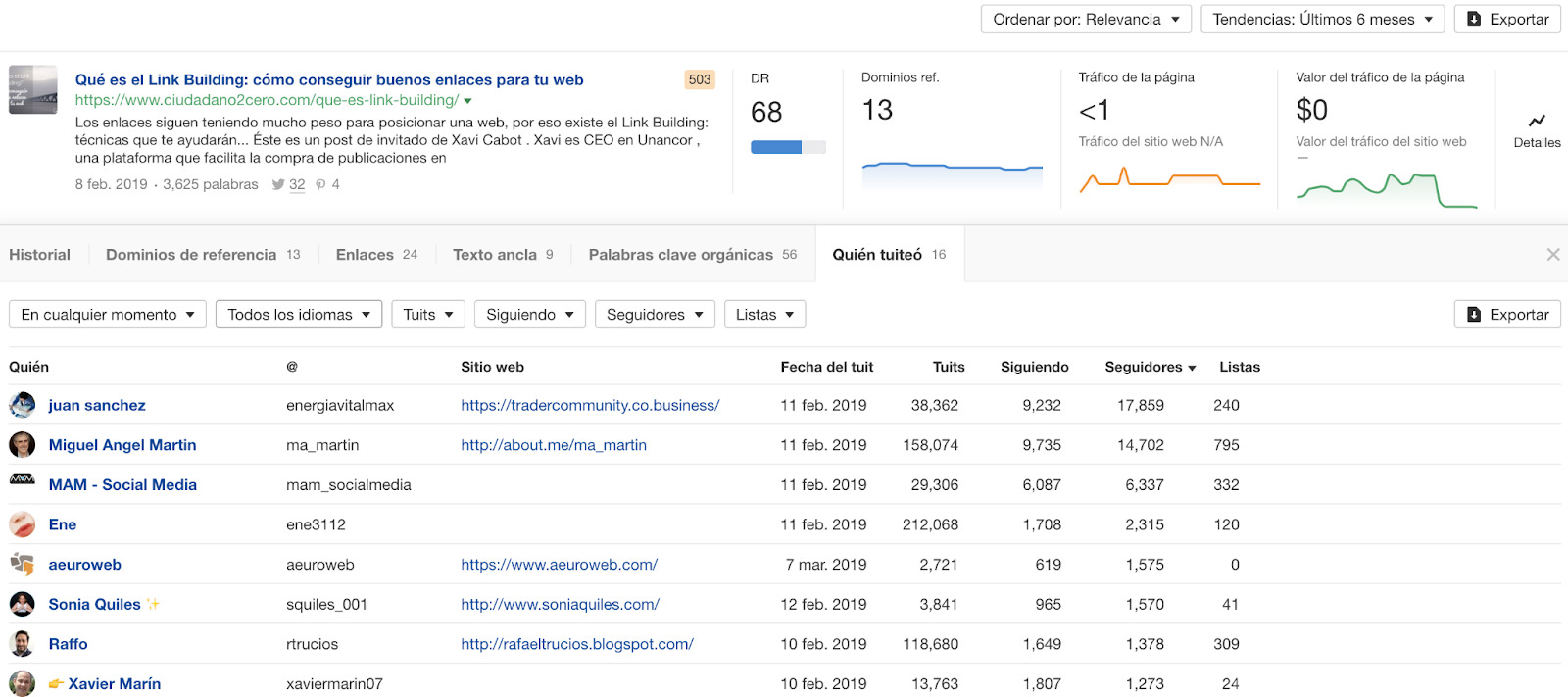This screenshot has height=697, width=1568.
Task: Expand the En cualquier momento filter
Action: click(108, 315)
